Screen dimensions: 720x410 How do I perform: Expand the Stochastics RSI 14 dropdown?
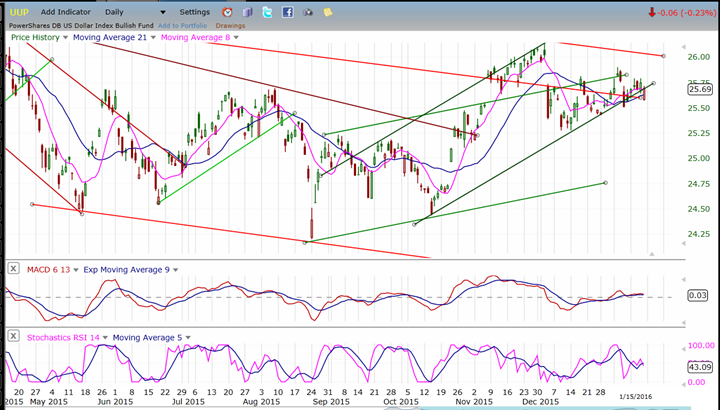[105, 338]
